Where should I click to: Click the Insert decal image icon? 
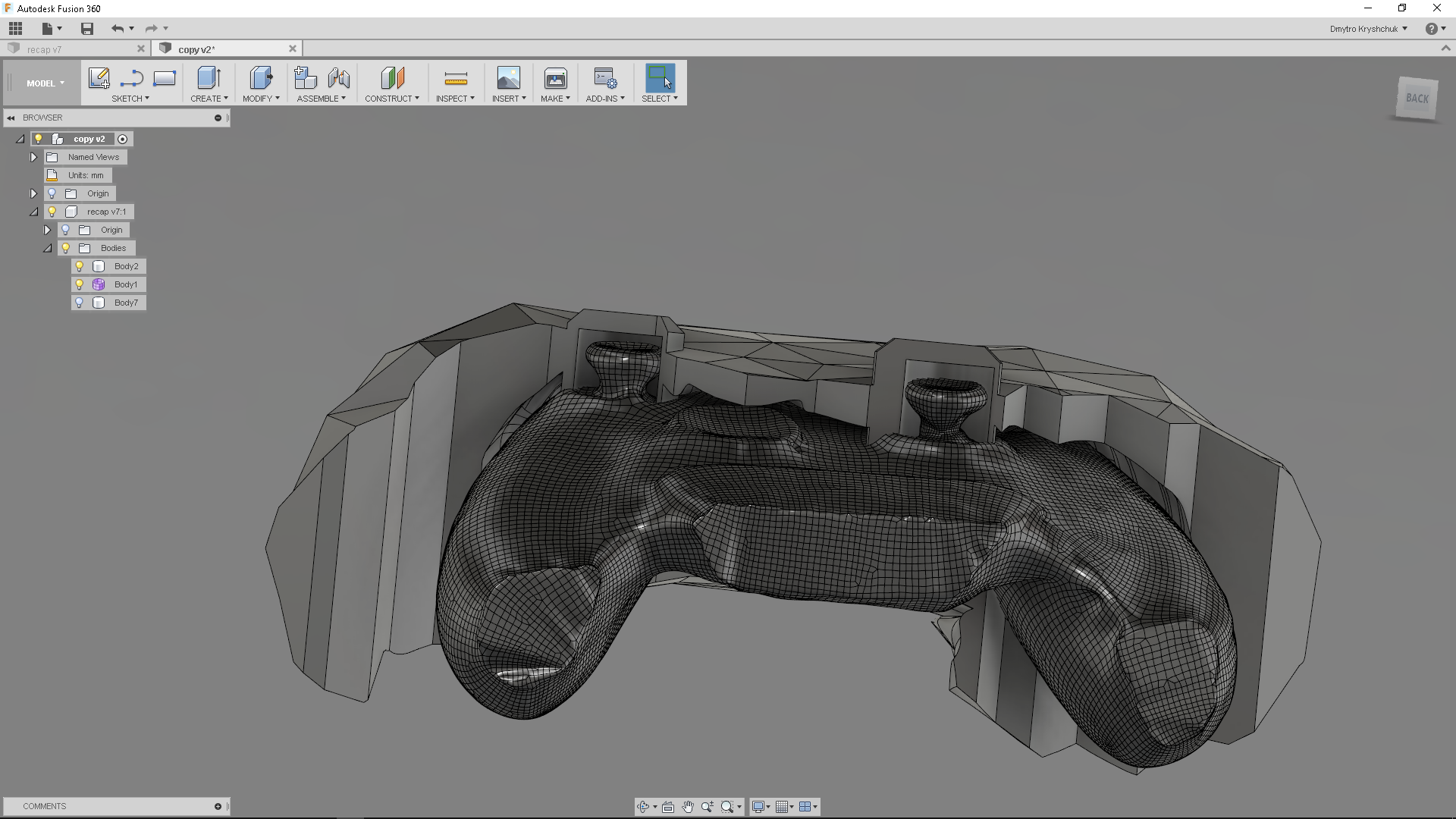coord(509,78)
